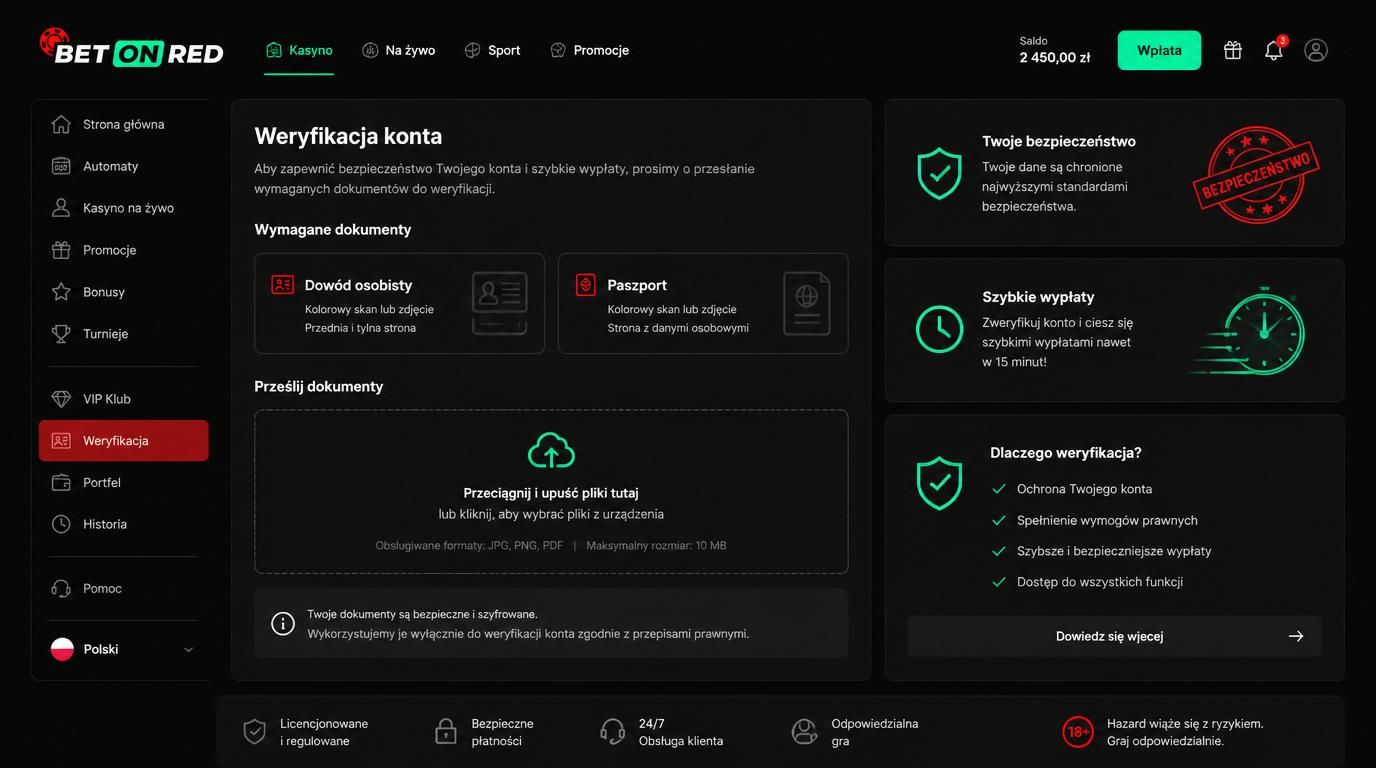Click the Bonusy star icon

(61, 292)
